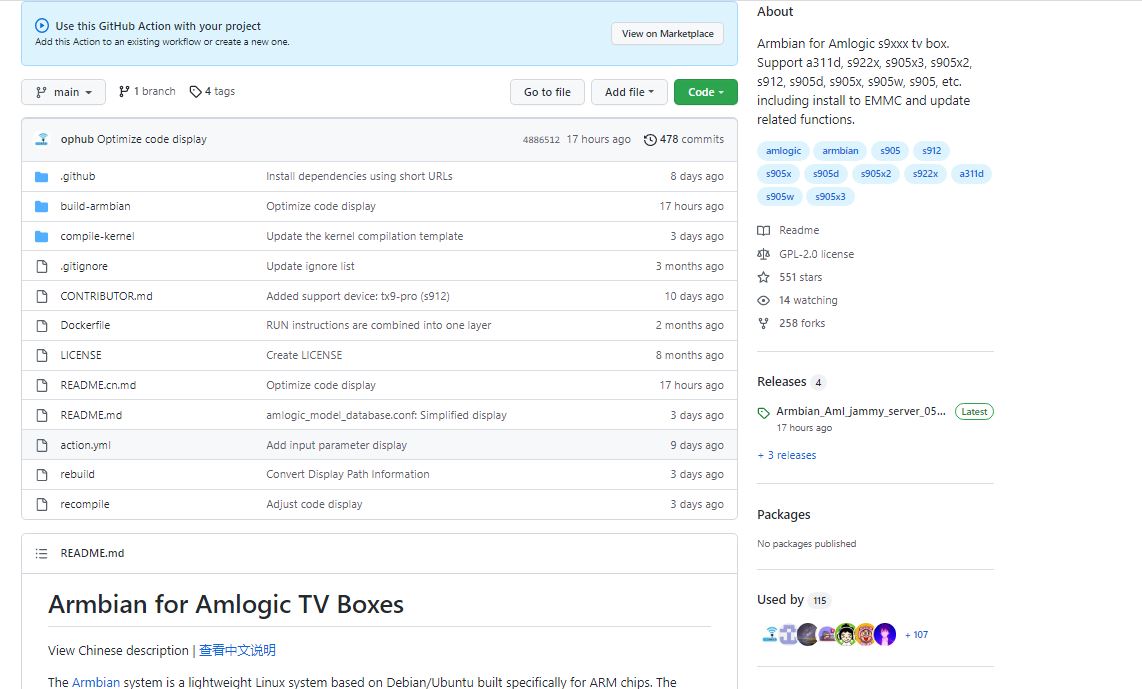Viewport: 1142px width, 689px height.
Task: Open the CONTRIBUTOR.md file
Action: [x=106, y=296]
